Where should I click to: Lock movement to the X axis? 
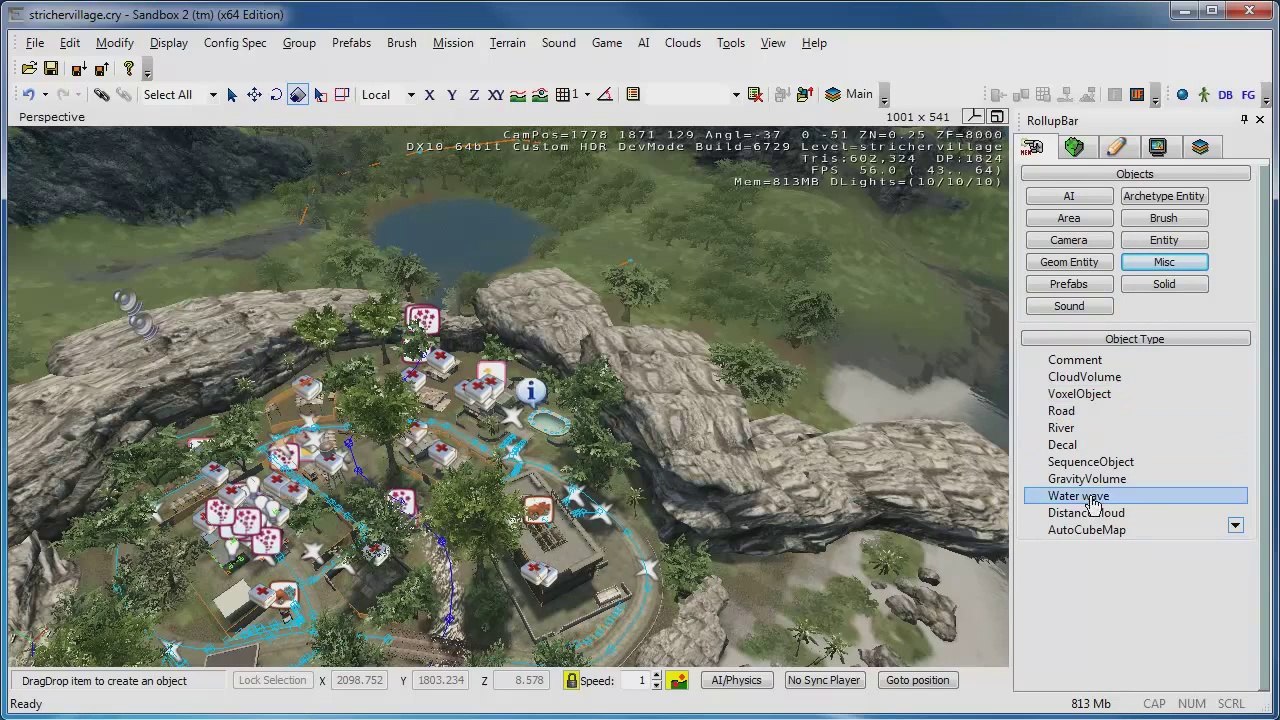[429, 95]
